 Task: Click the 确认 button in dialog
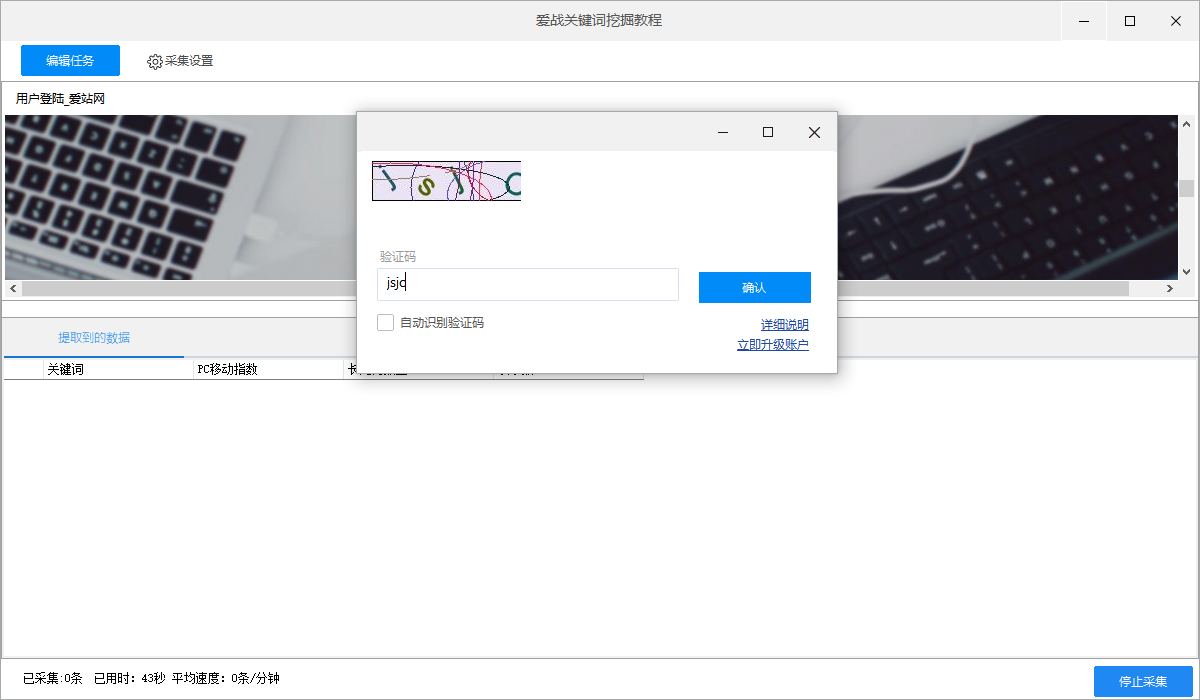[755, 287]
